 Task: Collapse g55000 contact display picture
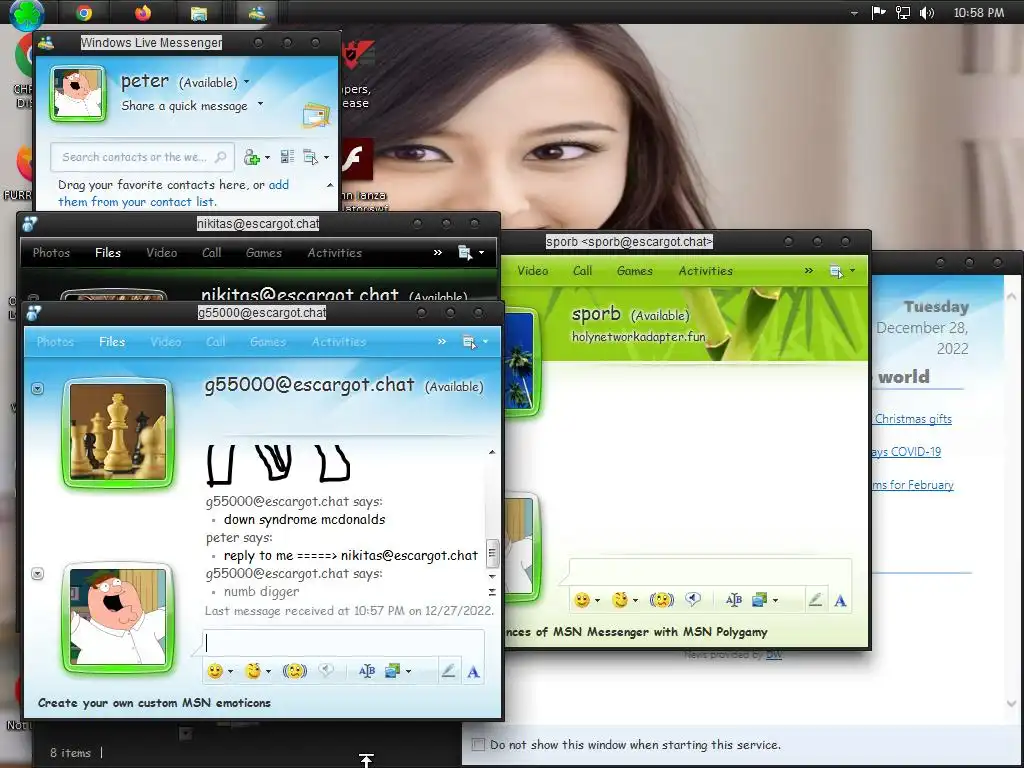coord(37,389)
